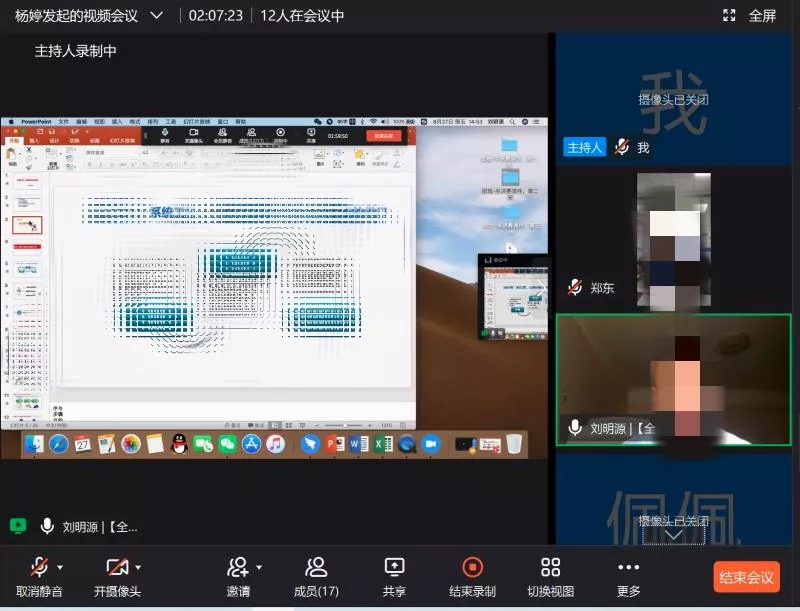Click the 主持人 host badge
This screenshot has width=800, height=611.
(584, 147)
